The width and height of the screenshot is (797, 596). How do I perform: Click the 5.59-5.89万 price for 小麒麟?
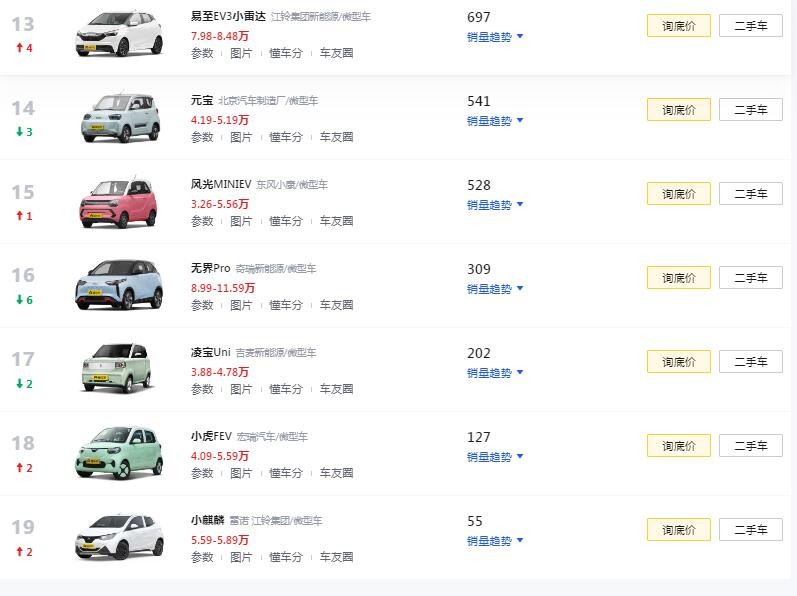click(219, 540)
